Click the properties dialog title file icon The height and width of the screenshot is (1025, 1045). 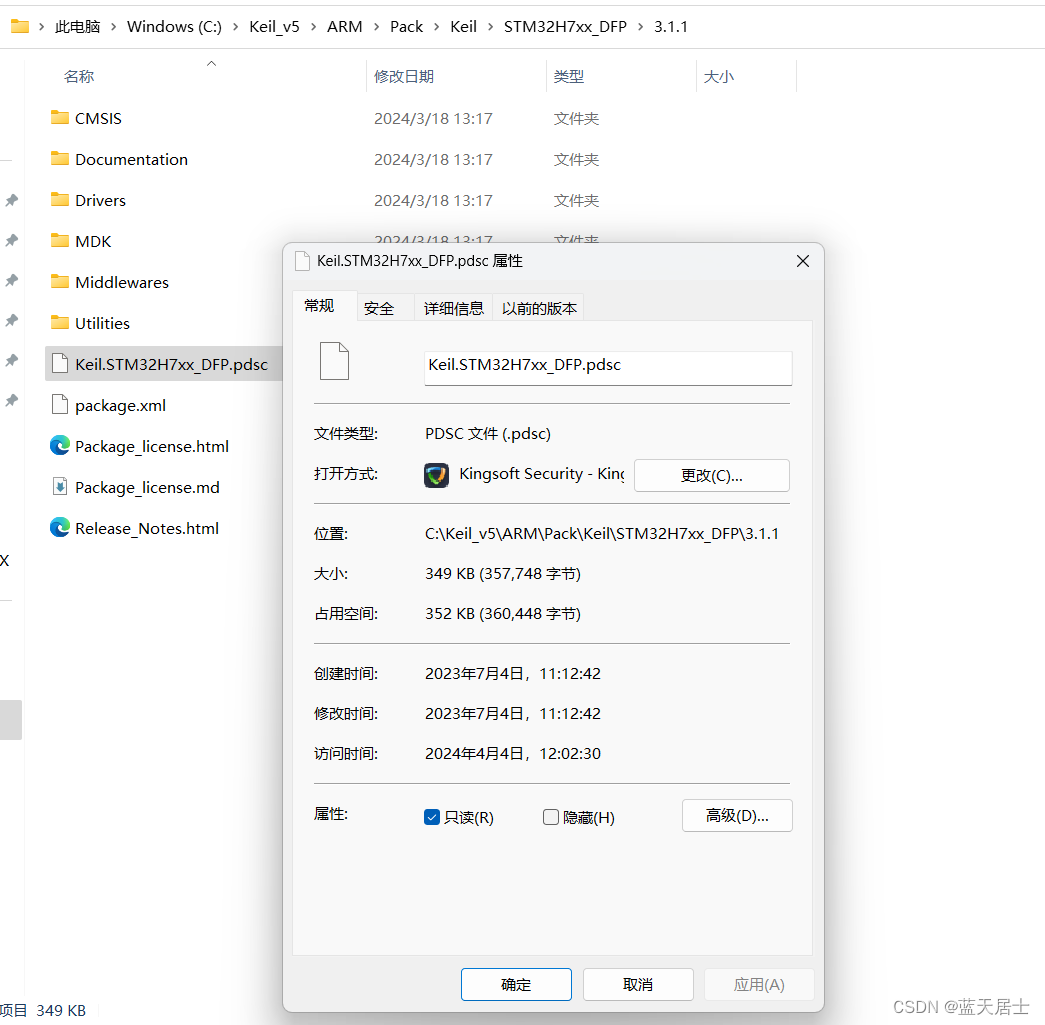pyautogui.click(x=302, y=261)
